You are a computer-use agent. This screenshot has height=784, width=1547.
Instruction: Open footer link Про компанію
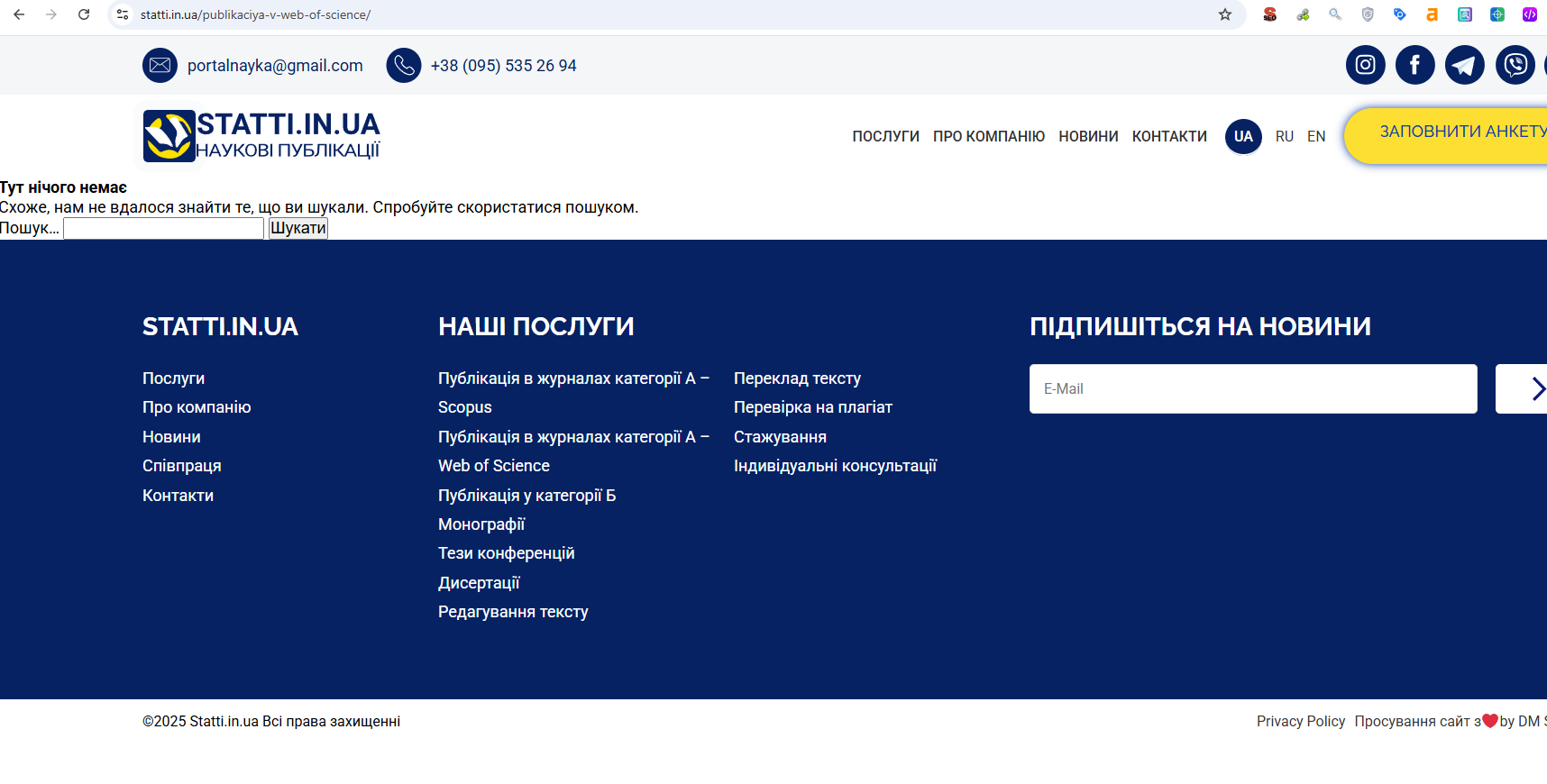point(197,407)
